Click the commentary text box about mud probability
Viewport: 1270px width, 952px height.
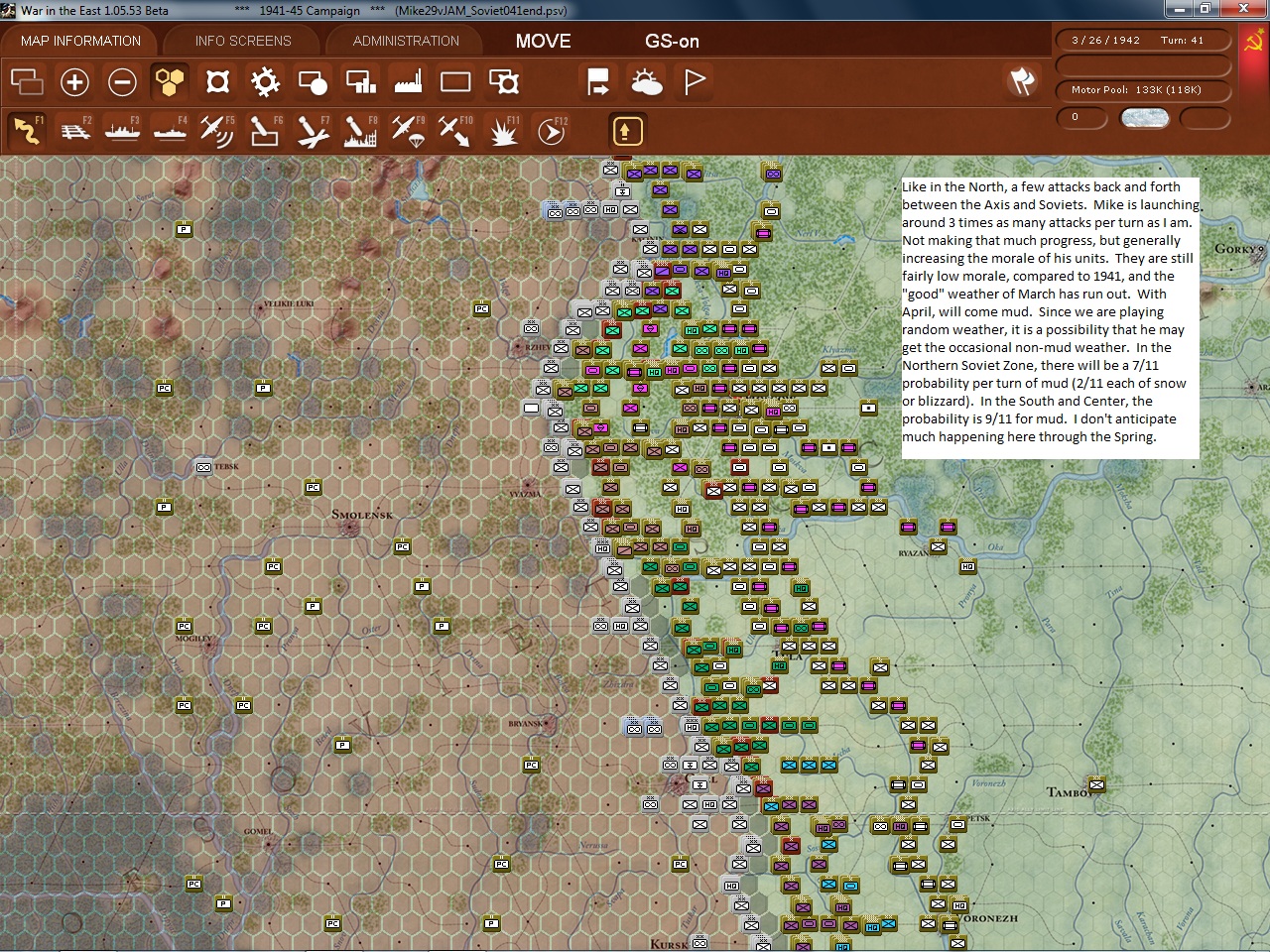(1050, 317)
